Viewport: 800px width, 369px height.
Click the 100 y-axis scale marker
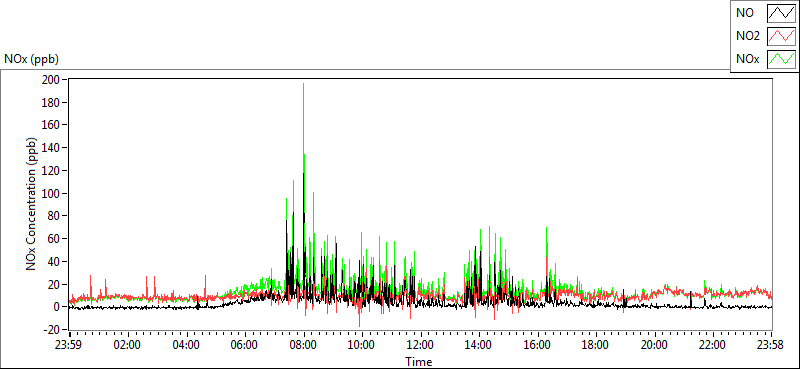[x=52, y=193]
